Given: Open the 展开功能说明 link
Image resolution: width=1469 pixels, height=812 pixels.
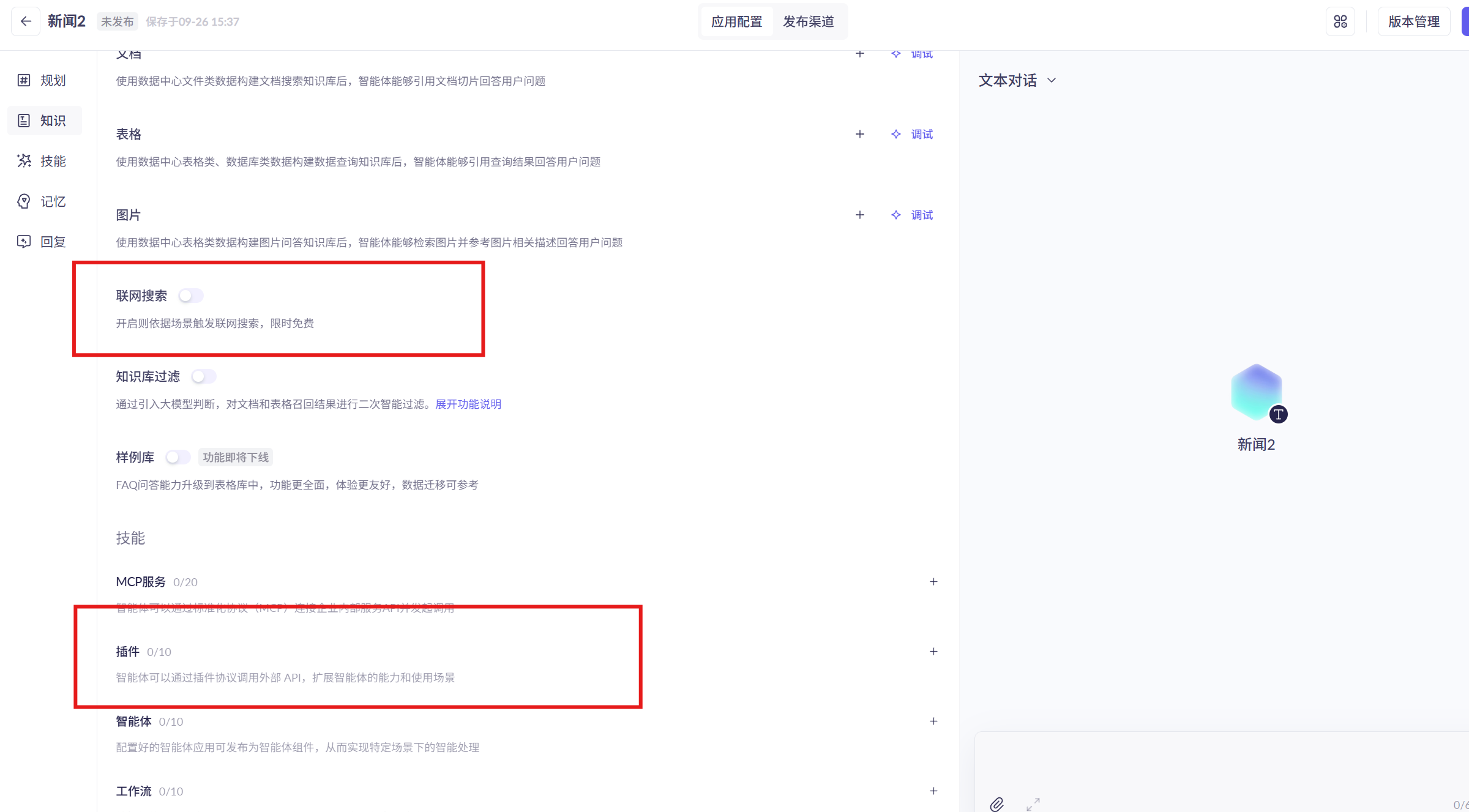Looking at the screenshot, I should (x=468, y=404).
